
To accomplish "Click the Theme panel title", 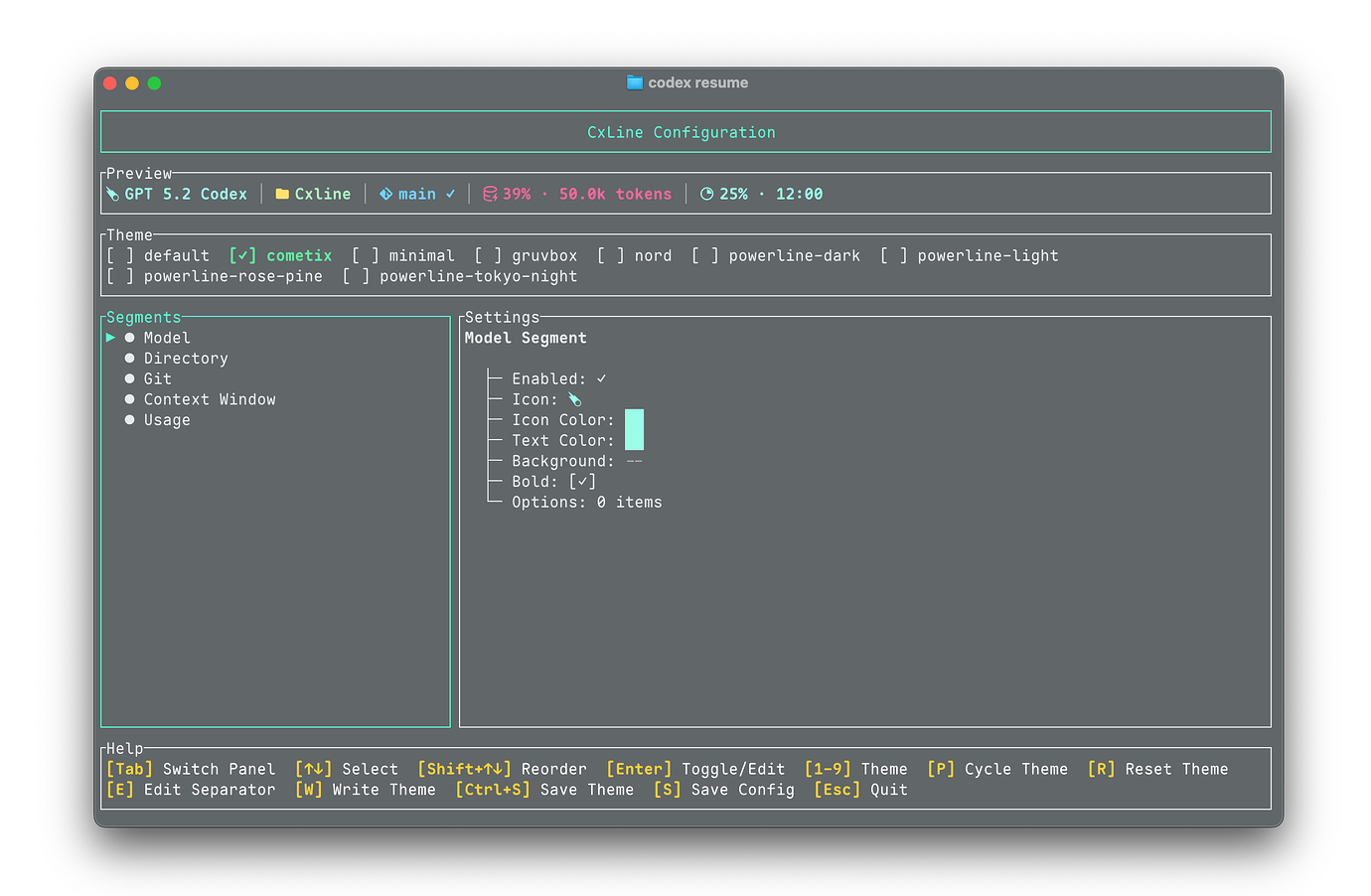I will click(x=130, y=235).
